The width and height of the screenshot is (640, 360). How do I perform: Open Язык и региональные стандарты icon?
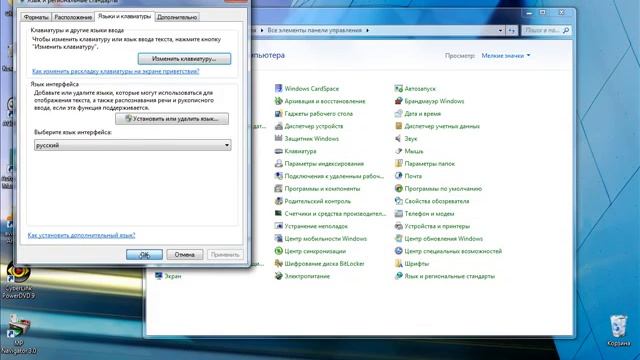[x=399, y=276]
